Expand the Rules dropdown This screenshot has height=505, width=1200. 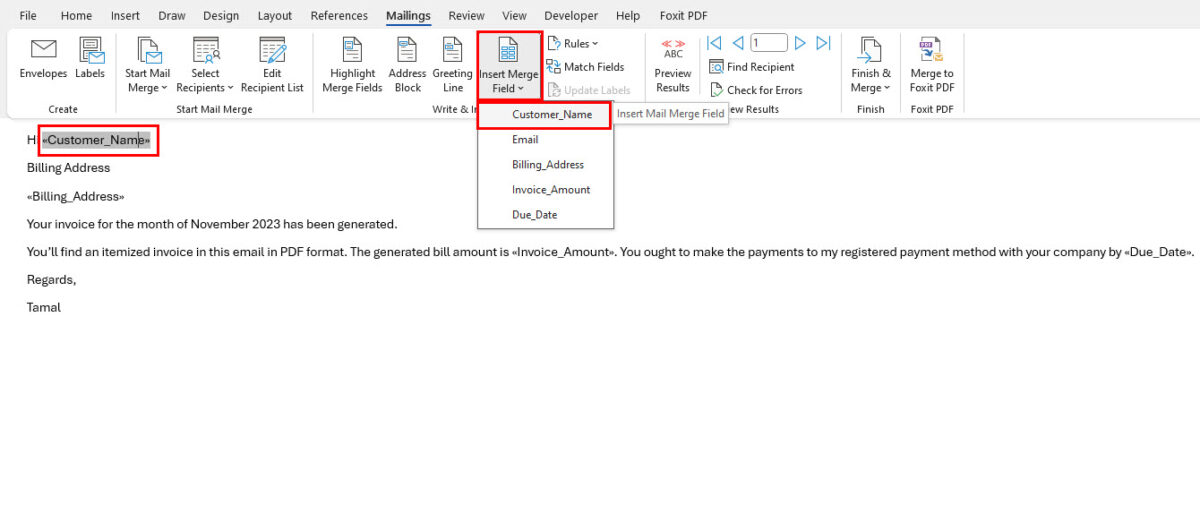click(x=573, y=44)
